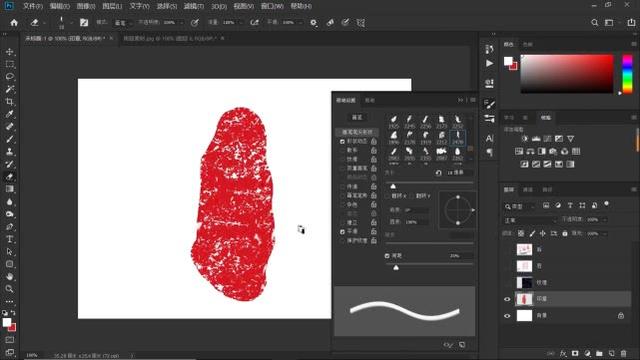The height and width of the screenshot is (360, 640).
Task: Toggle the 间距 spacing checkbox
Action: point(387,256)
